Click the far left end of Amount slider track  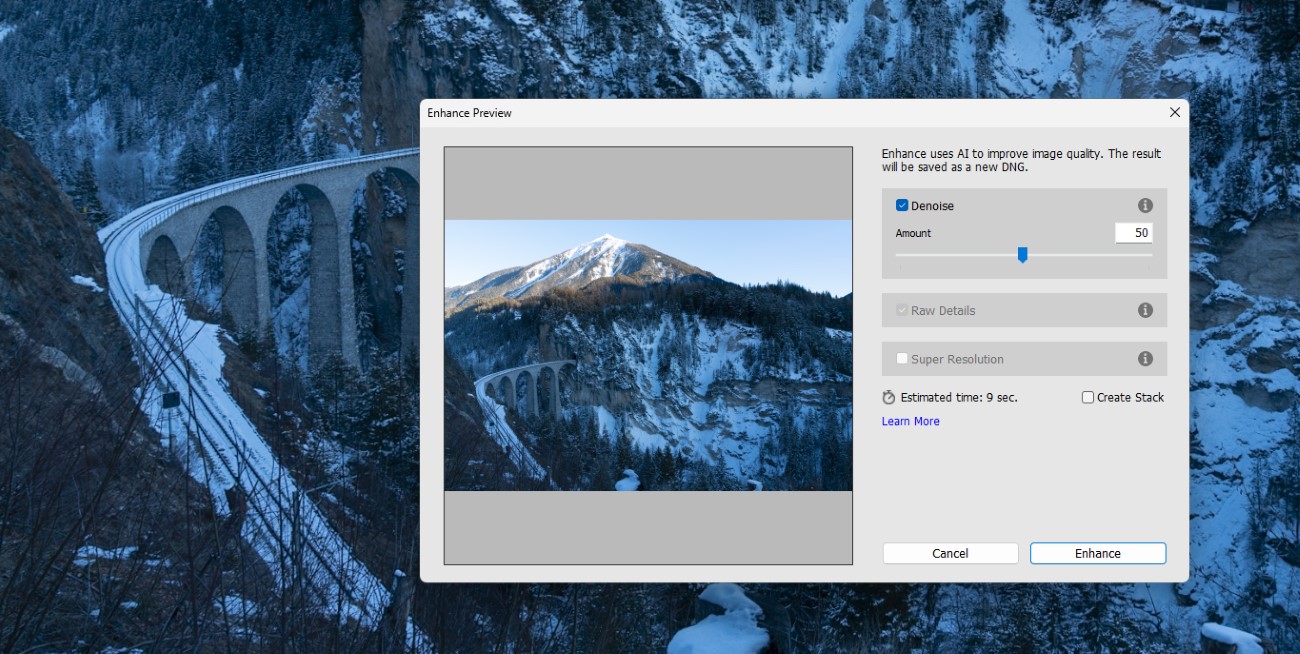click(898, 255)
